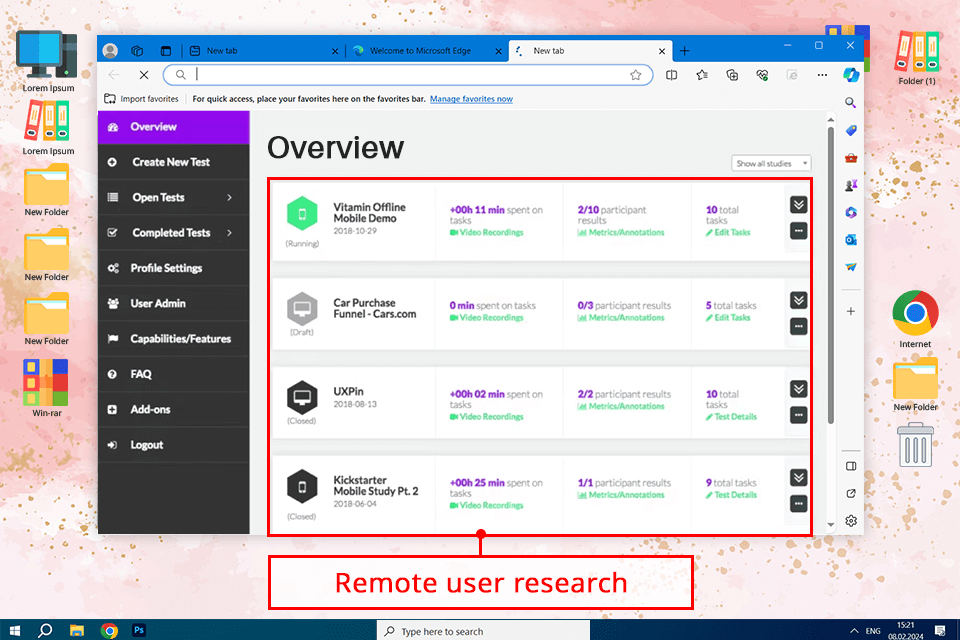Click Create New Test in sidebar

[x=173, y=162]
